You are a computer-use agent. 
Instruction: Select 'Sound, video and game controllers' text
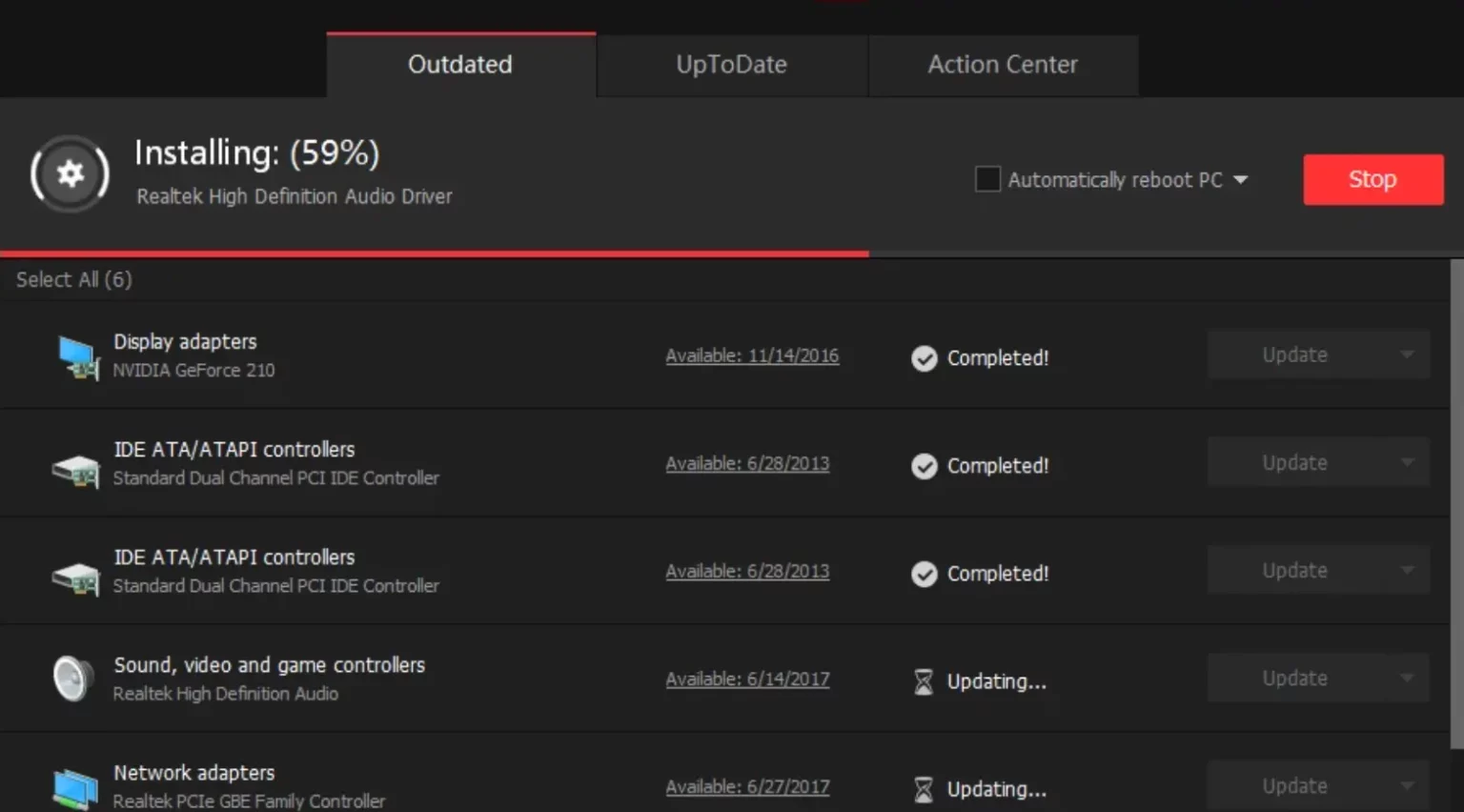coord(270,665)
